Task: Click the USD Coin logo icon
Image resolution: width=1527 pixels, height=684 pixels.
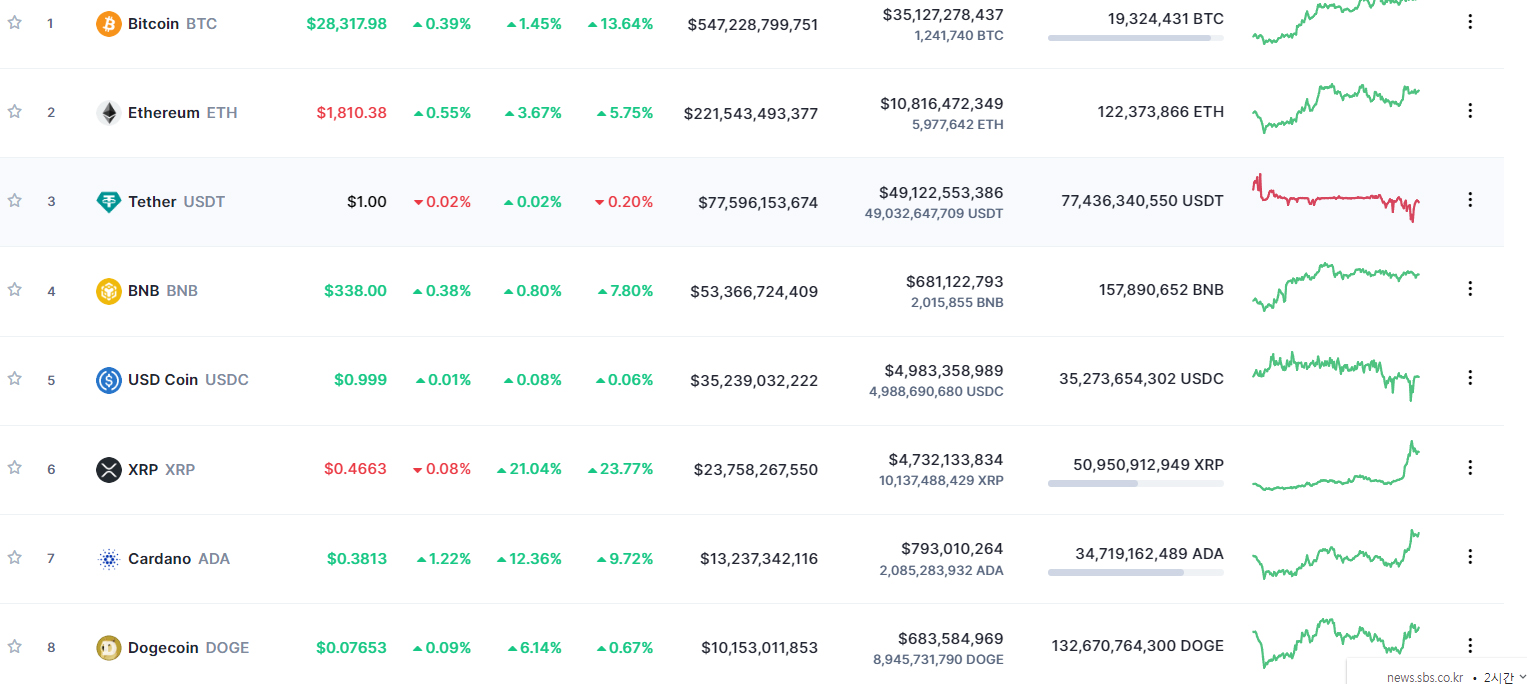Action: 109,380
